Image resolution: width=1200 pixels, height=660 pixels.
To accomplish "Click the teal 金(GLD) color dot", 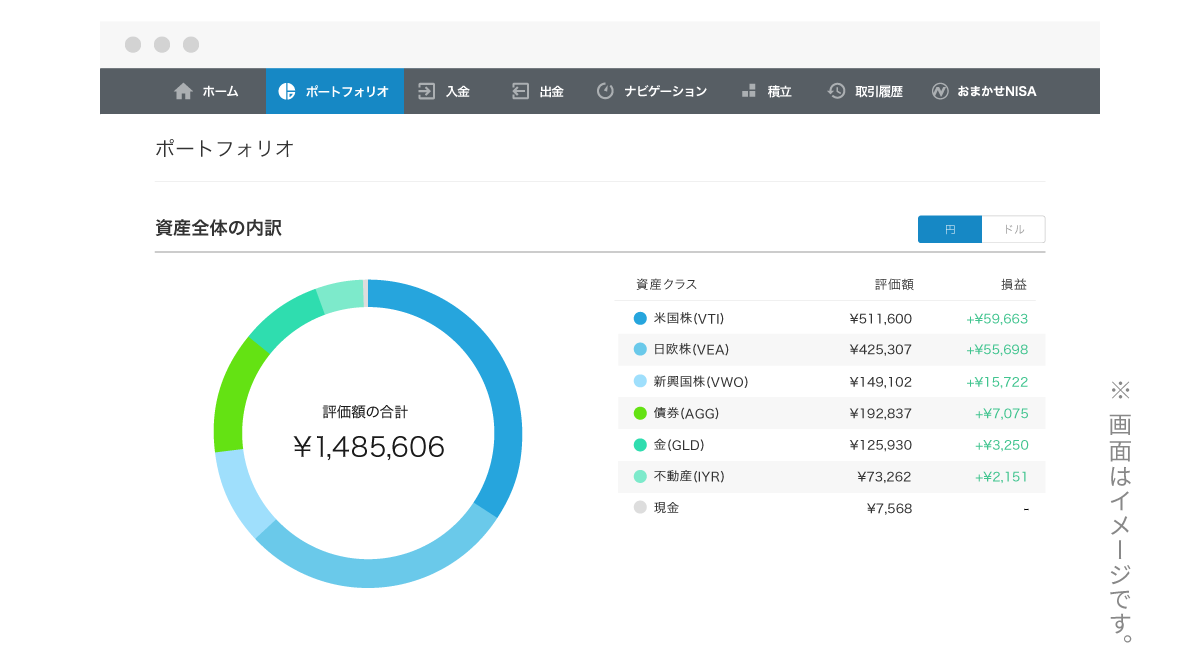I will click(640, 445).
